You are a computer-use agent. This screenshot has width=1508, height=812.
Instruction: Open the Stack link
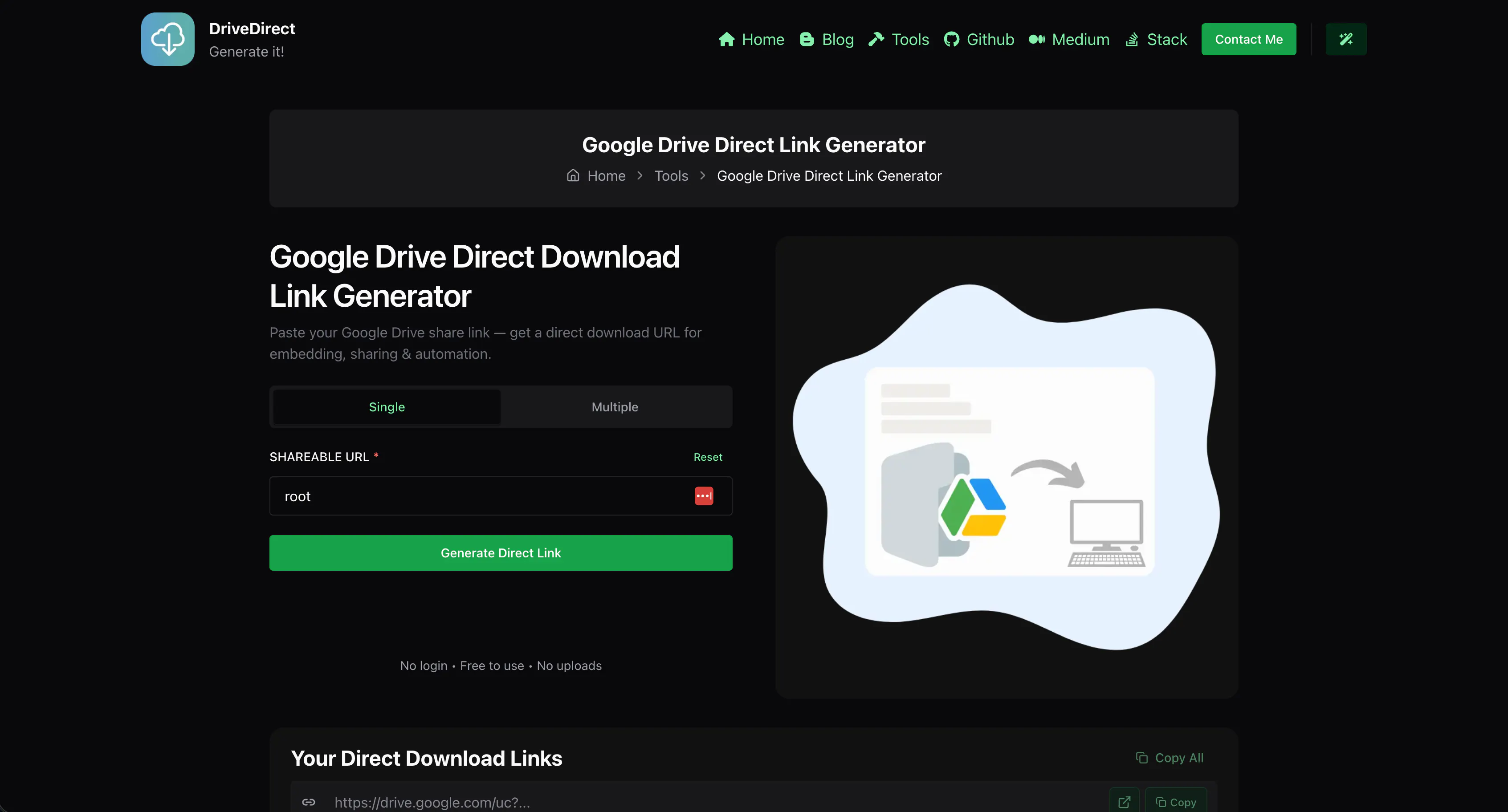[x=1156, y=39]
